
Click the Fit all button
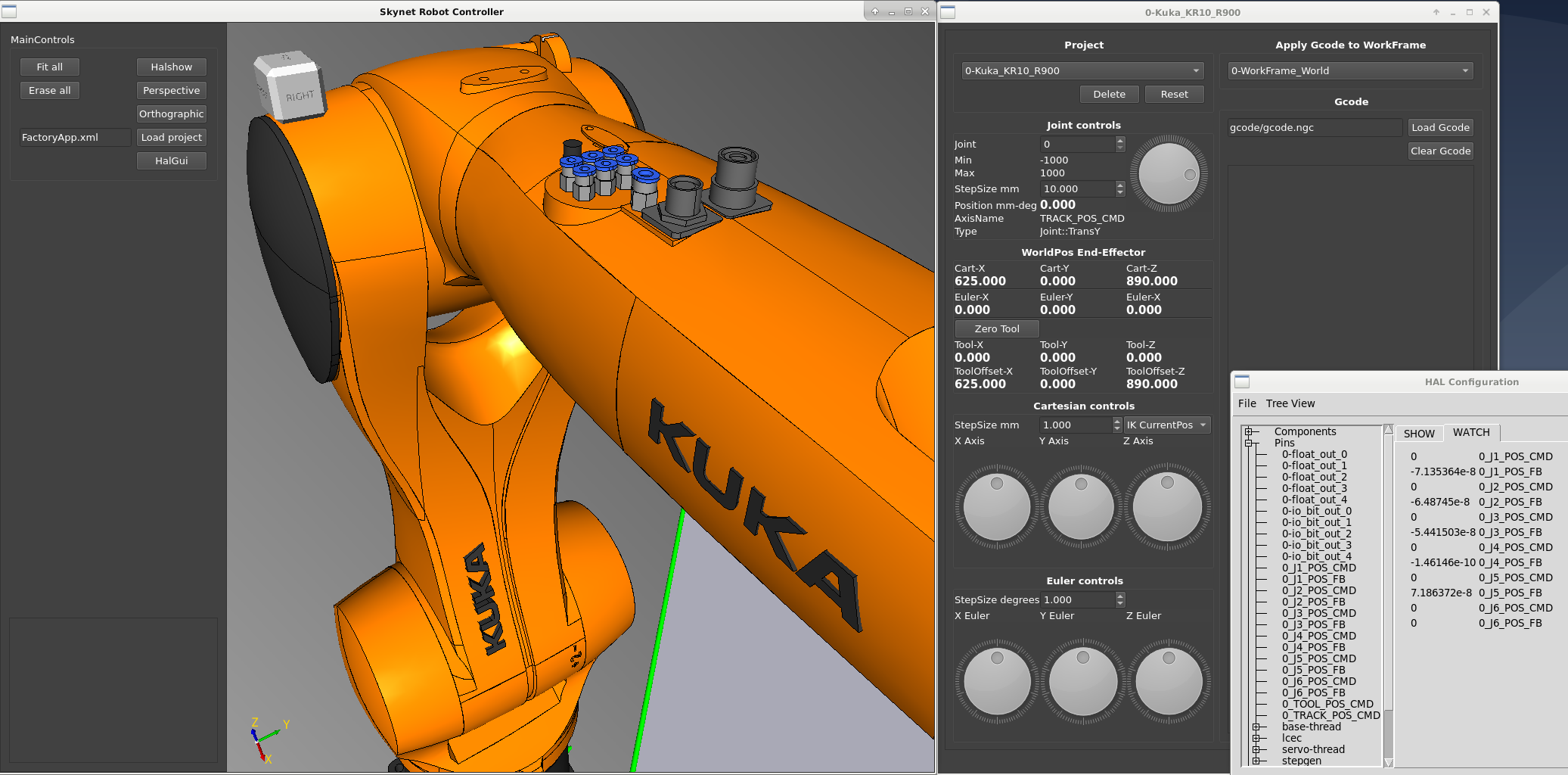(x=50, y=67)
